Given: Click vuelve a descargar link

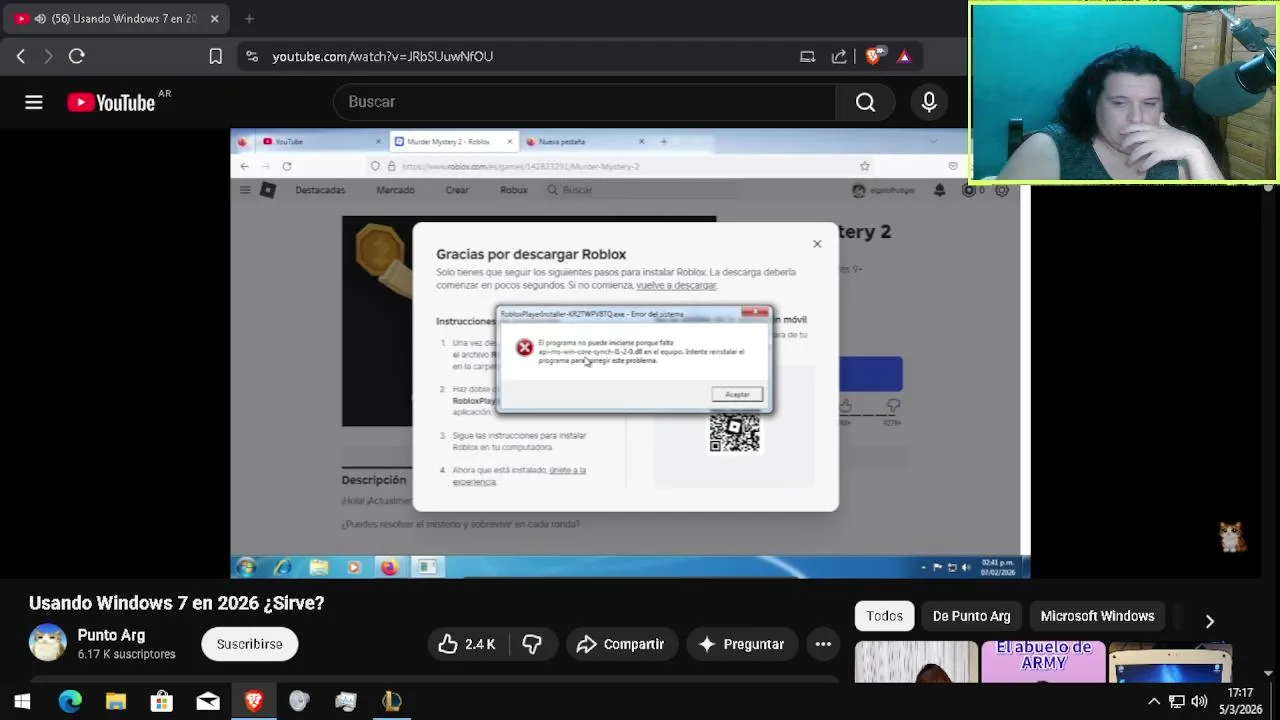Looking at the screenshot, I should point(676,285).
